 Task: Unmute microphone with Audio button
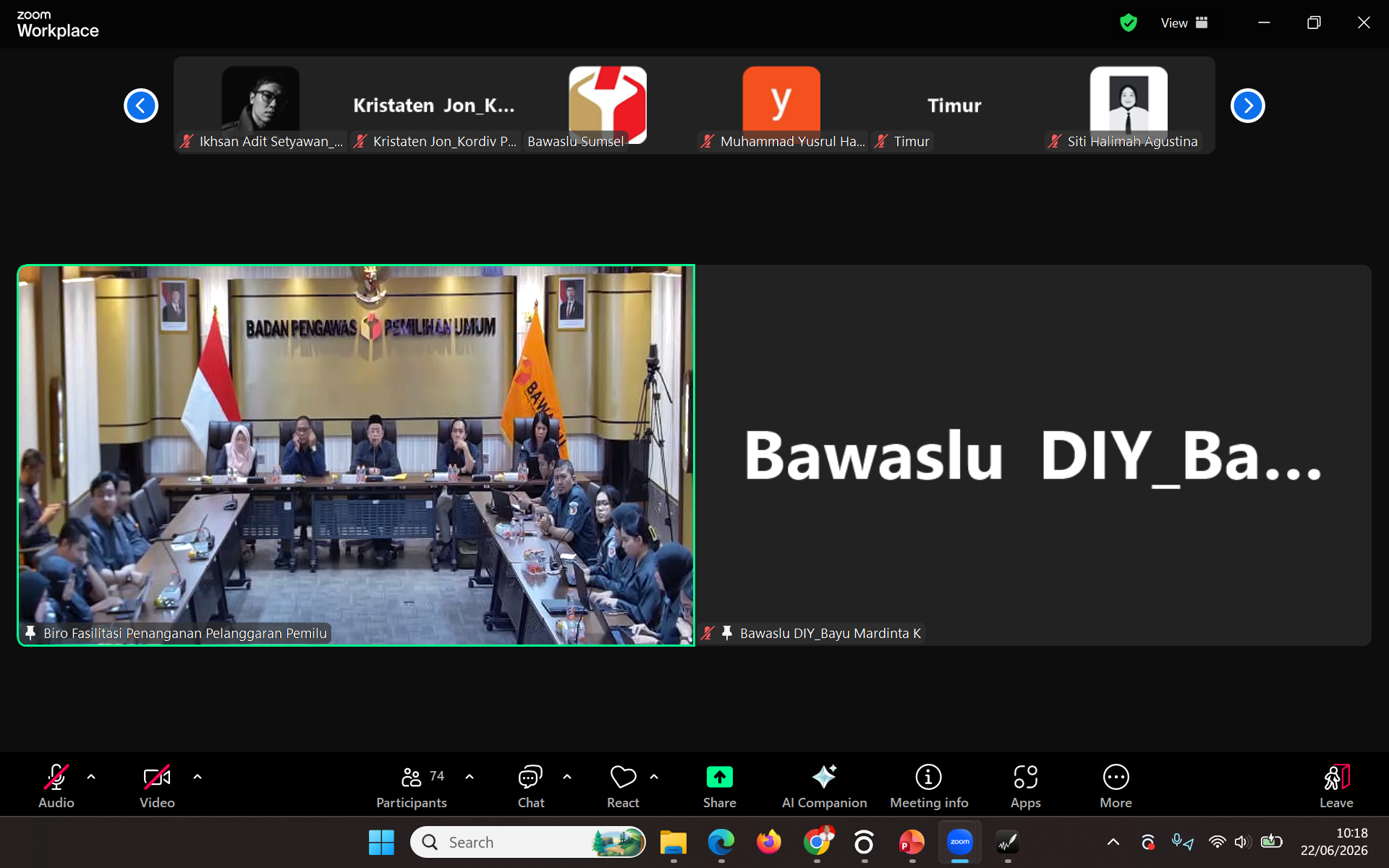pos(56,786)
